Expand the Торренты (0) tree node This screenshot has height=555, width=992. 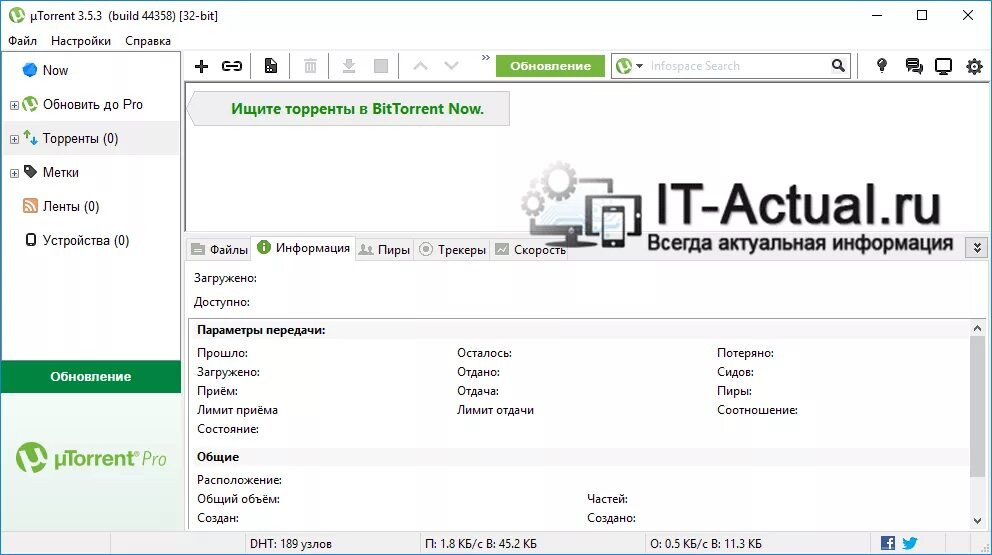click(x=14, y=139)
